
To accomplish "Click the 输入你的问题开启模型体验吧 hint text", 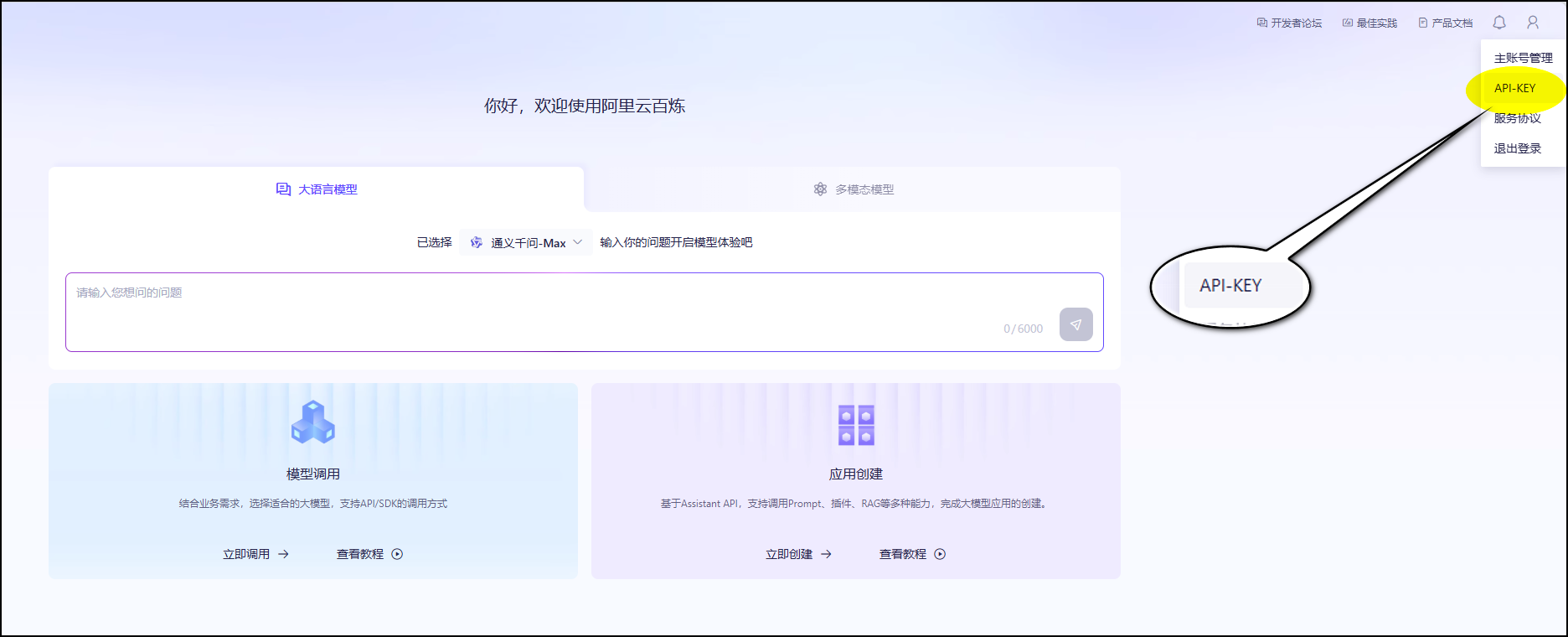I will (676, 242).
